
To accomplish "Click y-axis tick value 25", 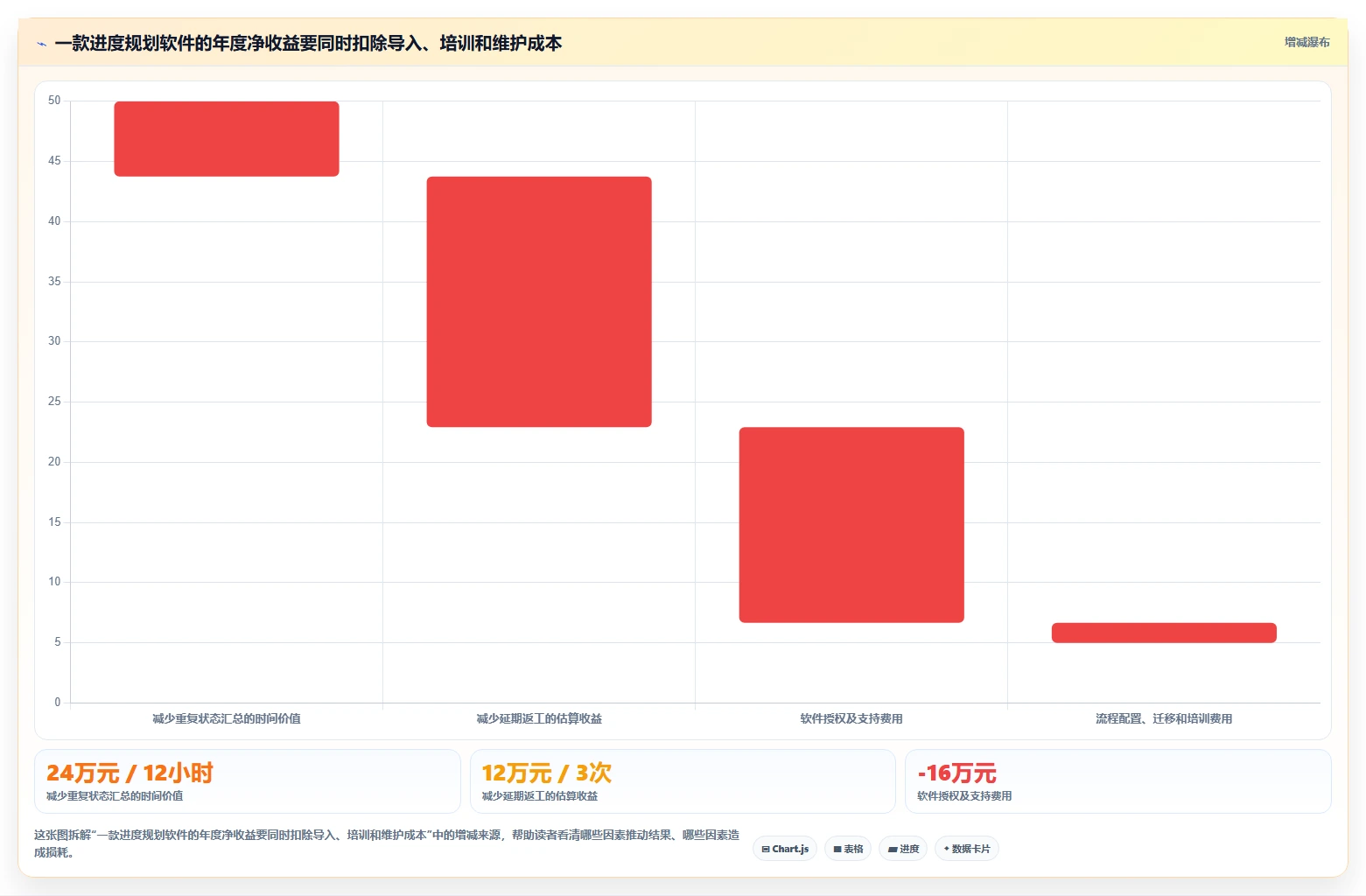I will (x=54, y=402).
